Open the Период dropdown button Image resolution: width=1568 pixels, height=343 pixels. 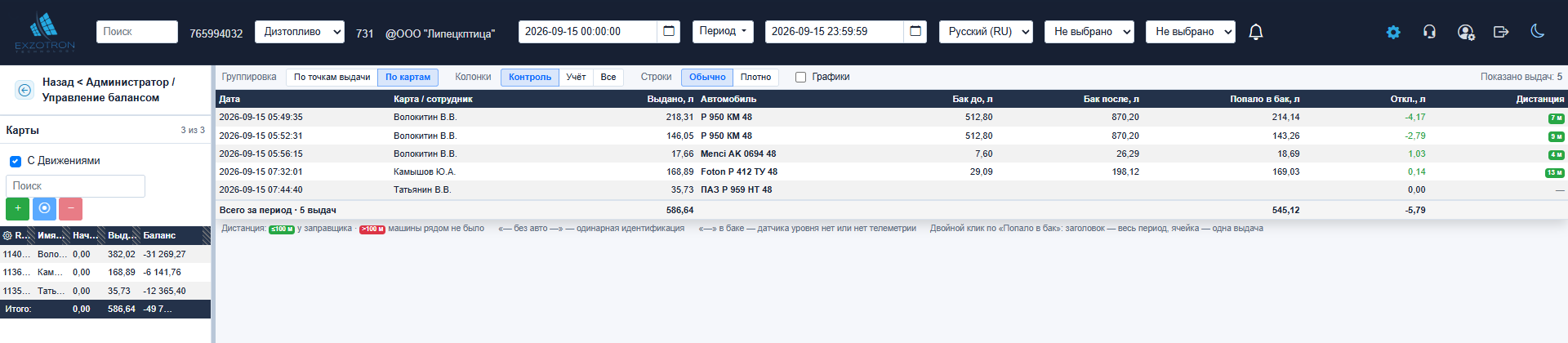click(724, 31)
